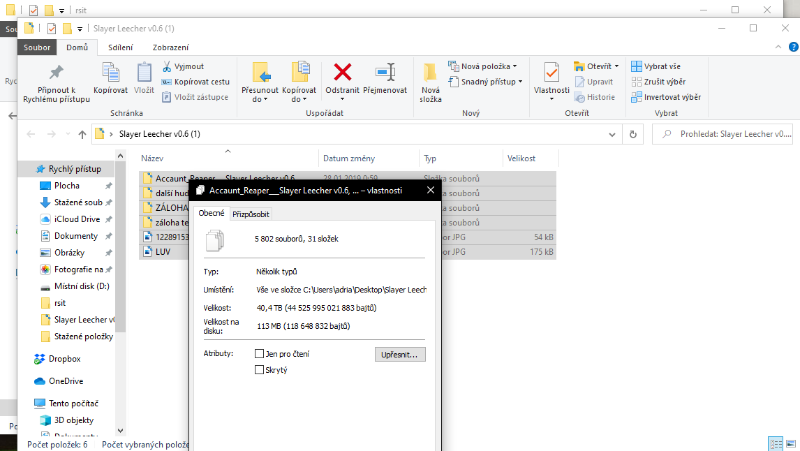
Task: Open iCloud Drive in navigation pane
Action: click(71, 219)
